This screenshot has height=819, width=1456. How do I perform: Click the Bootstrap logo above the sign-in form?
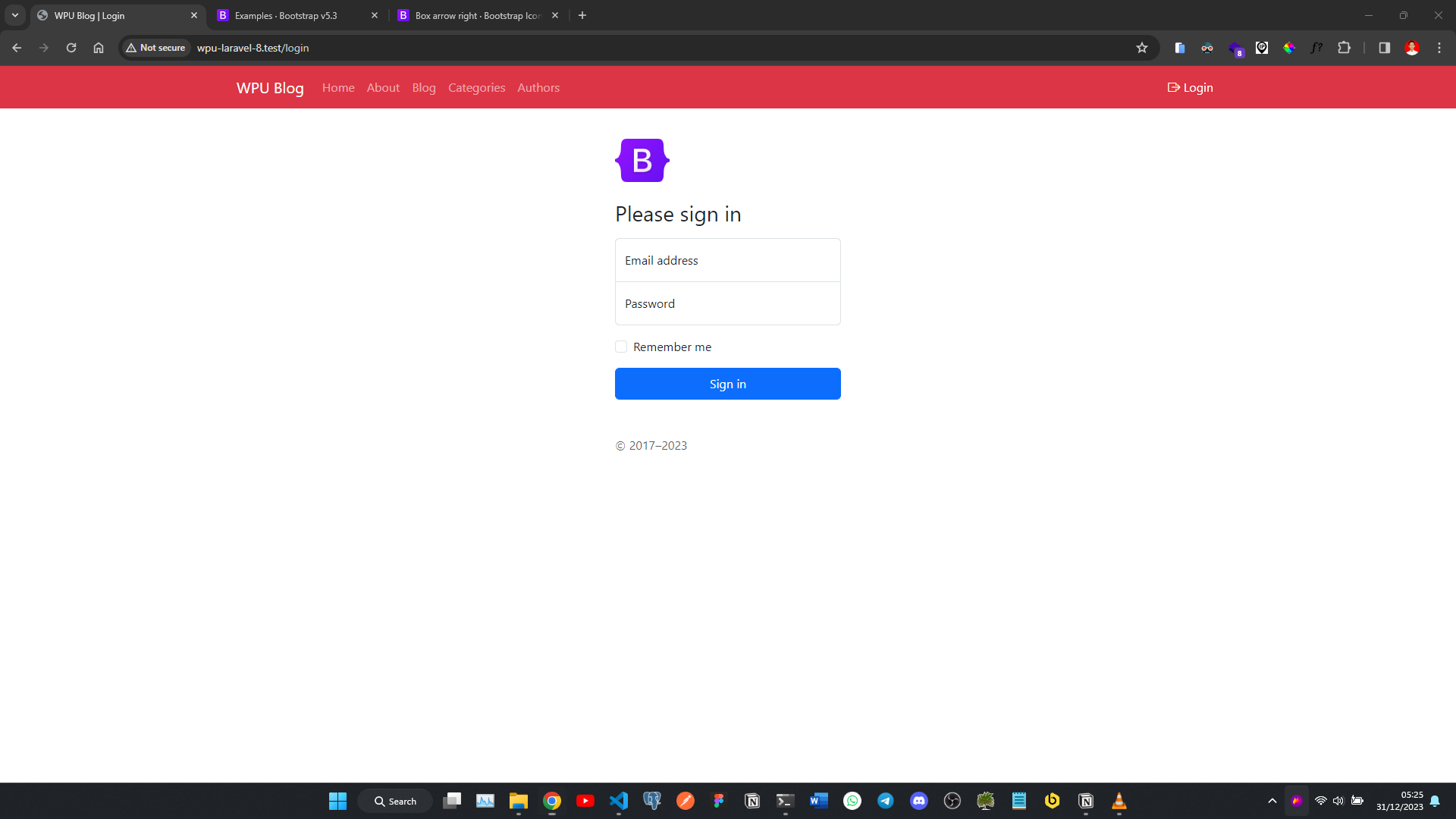pos(642,160)
